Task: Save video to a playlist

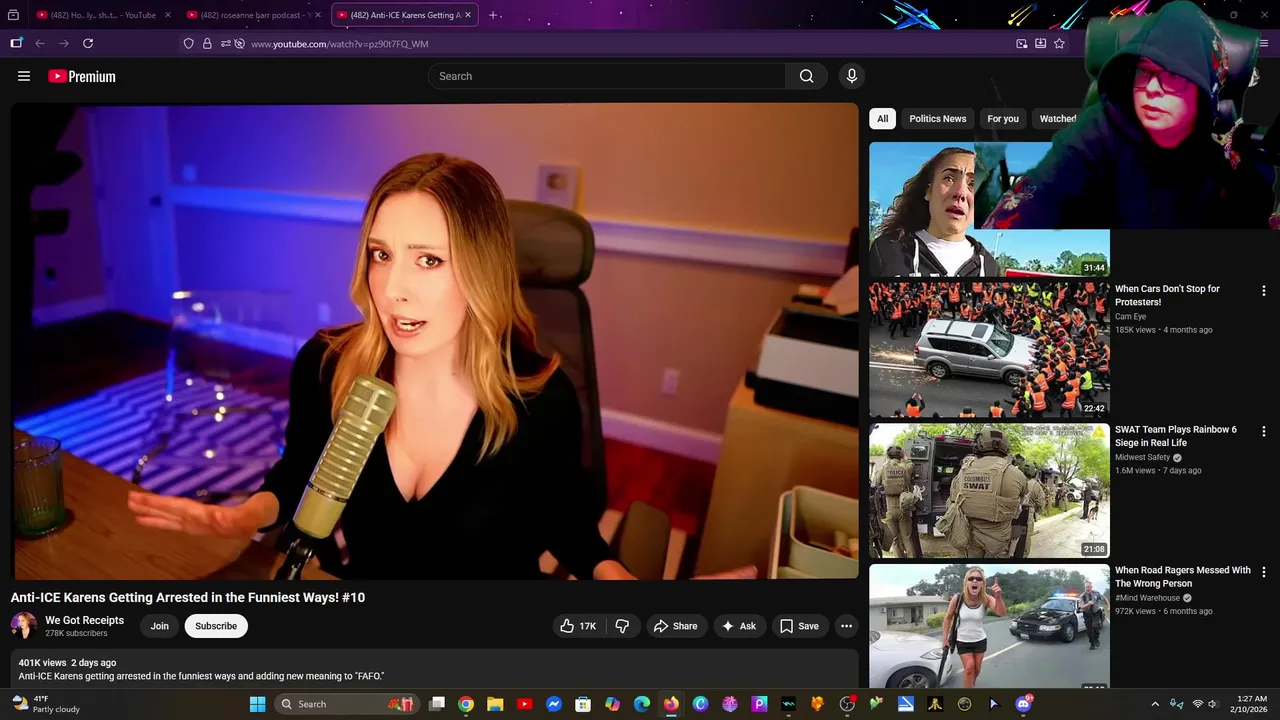Action: coord(799,626)
